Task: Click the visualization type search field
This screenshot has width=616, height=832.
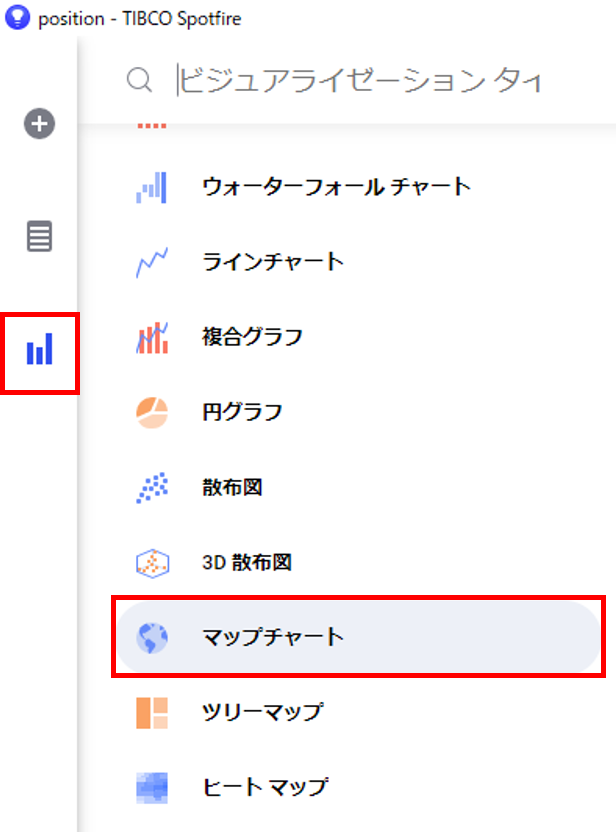Action: click(360, 81)
